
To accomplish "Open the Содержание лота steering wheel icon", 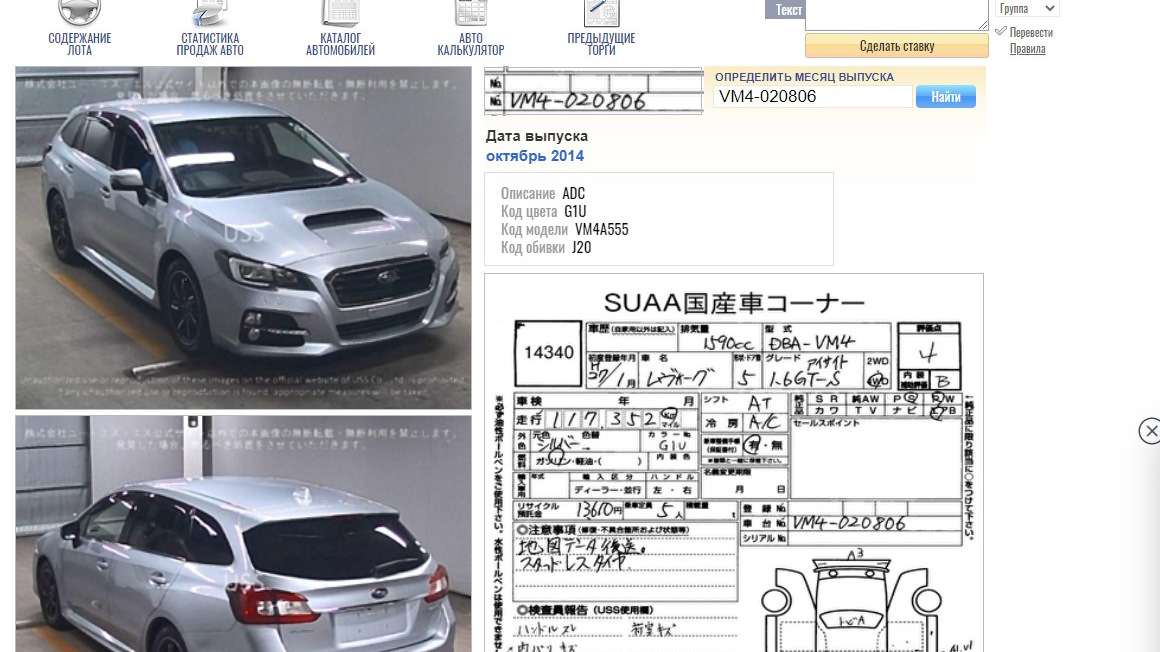I will tap(79, 13).
